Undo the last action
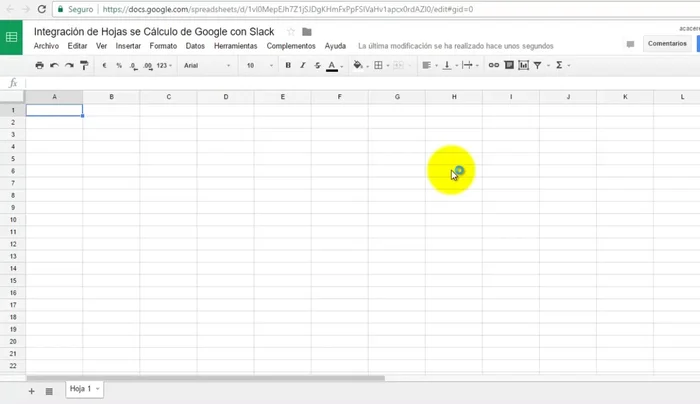The height and width of the screenshot is (404, 700). coord(54,65)
